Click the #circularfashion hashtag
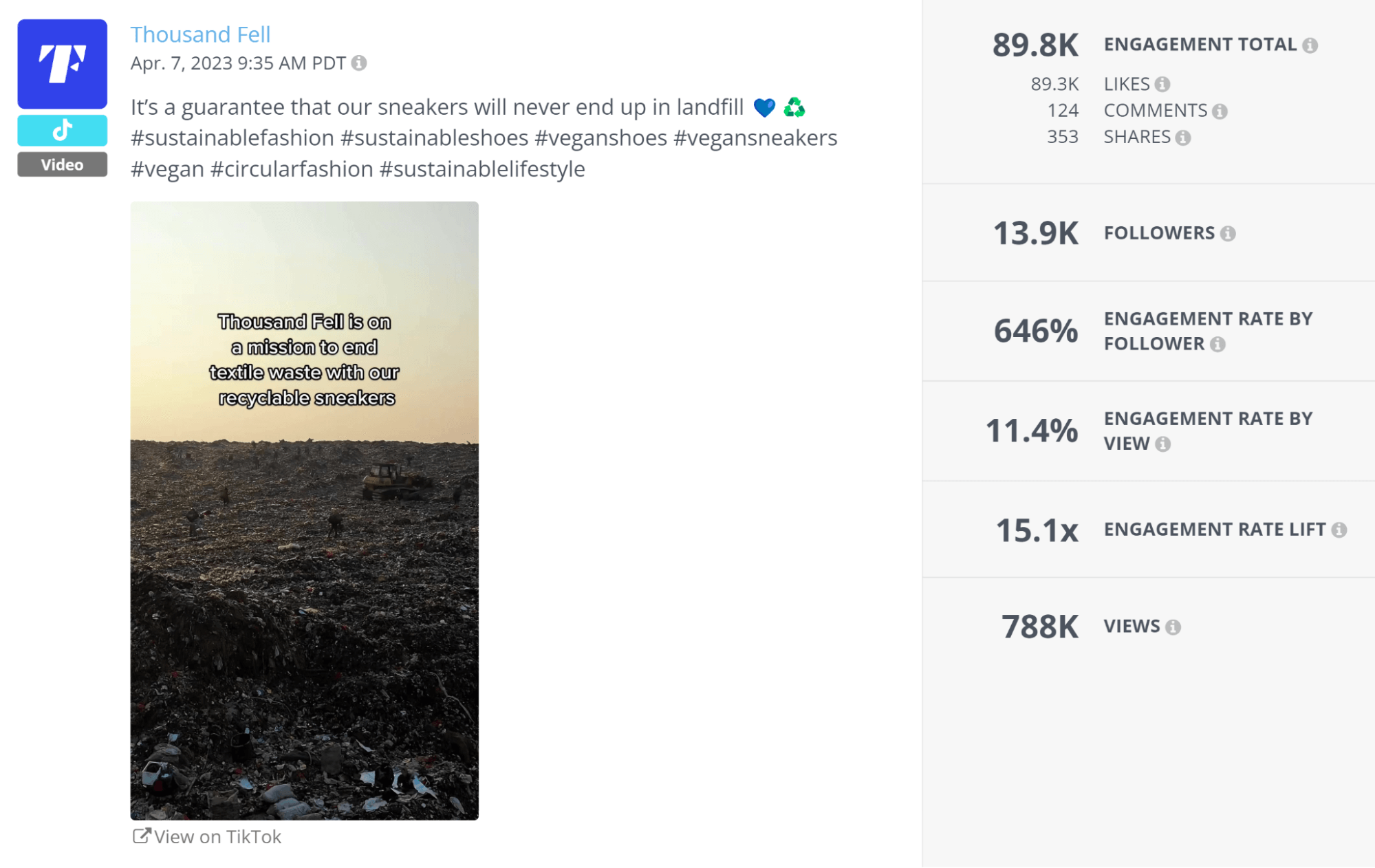 292,168
